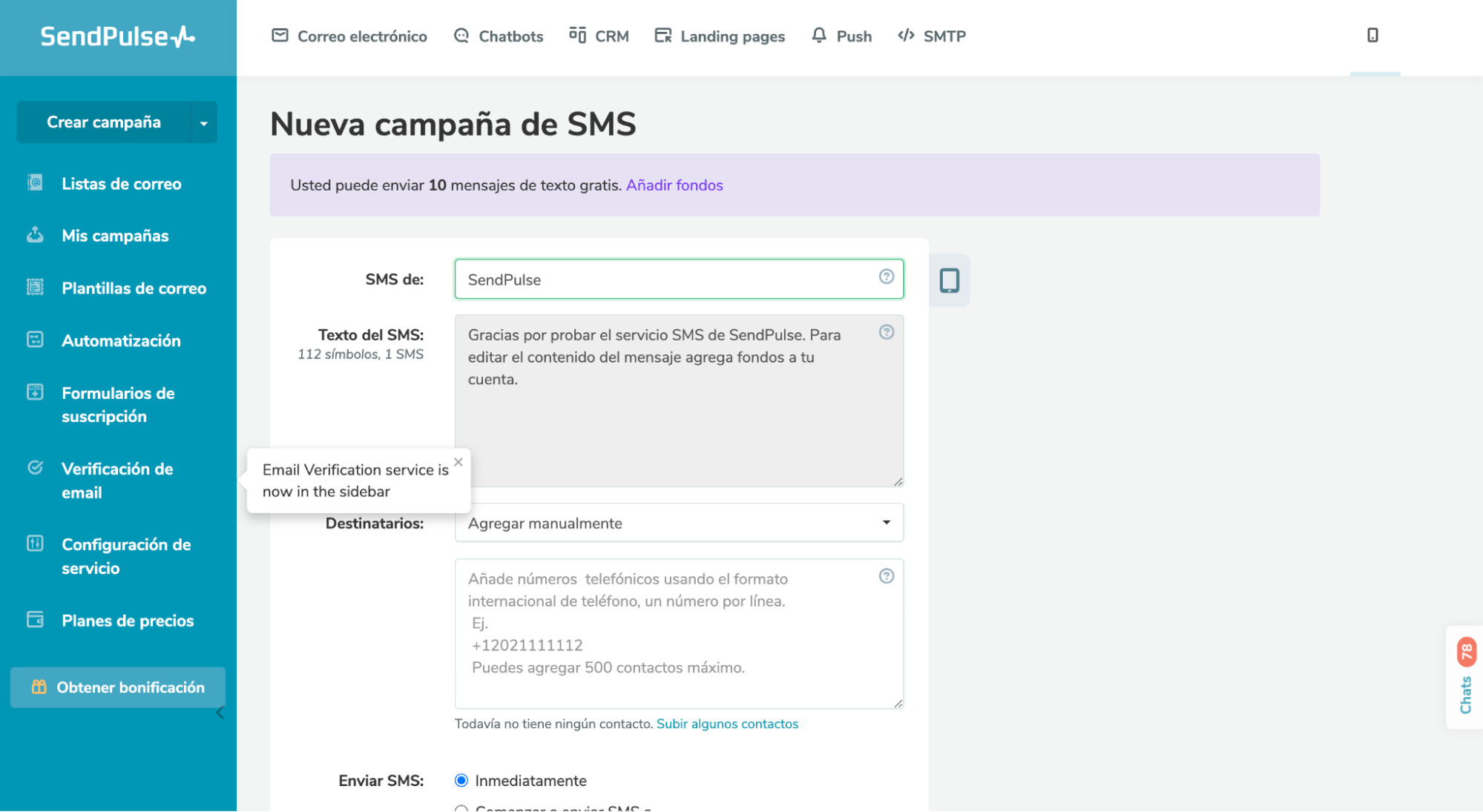Click the help icon in Texto del SMS
Screen dimensions: 1483x812
(x=887, y=332)
